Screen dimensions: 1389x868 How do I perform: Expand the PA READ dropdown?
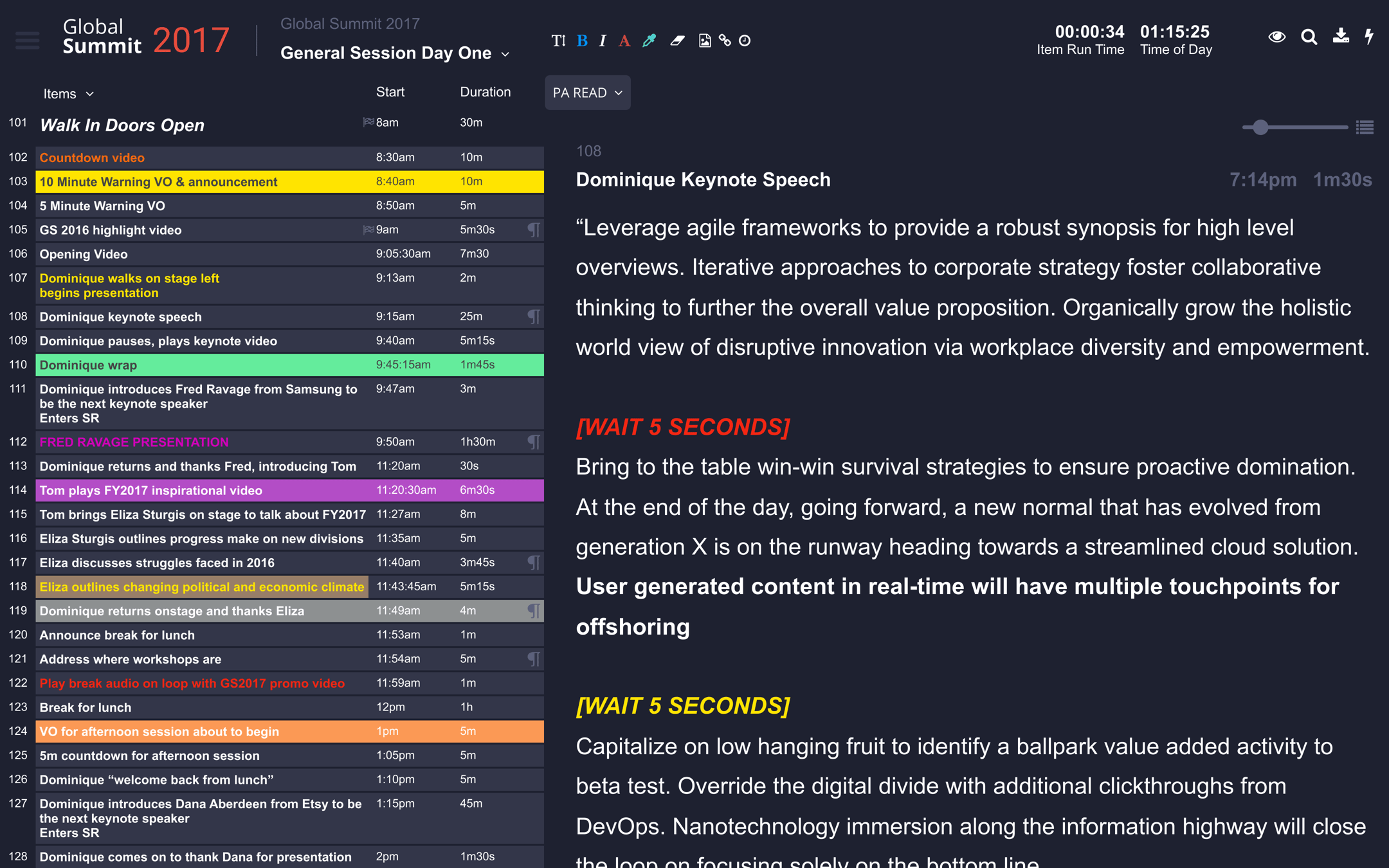586,93
